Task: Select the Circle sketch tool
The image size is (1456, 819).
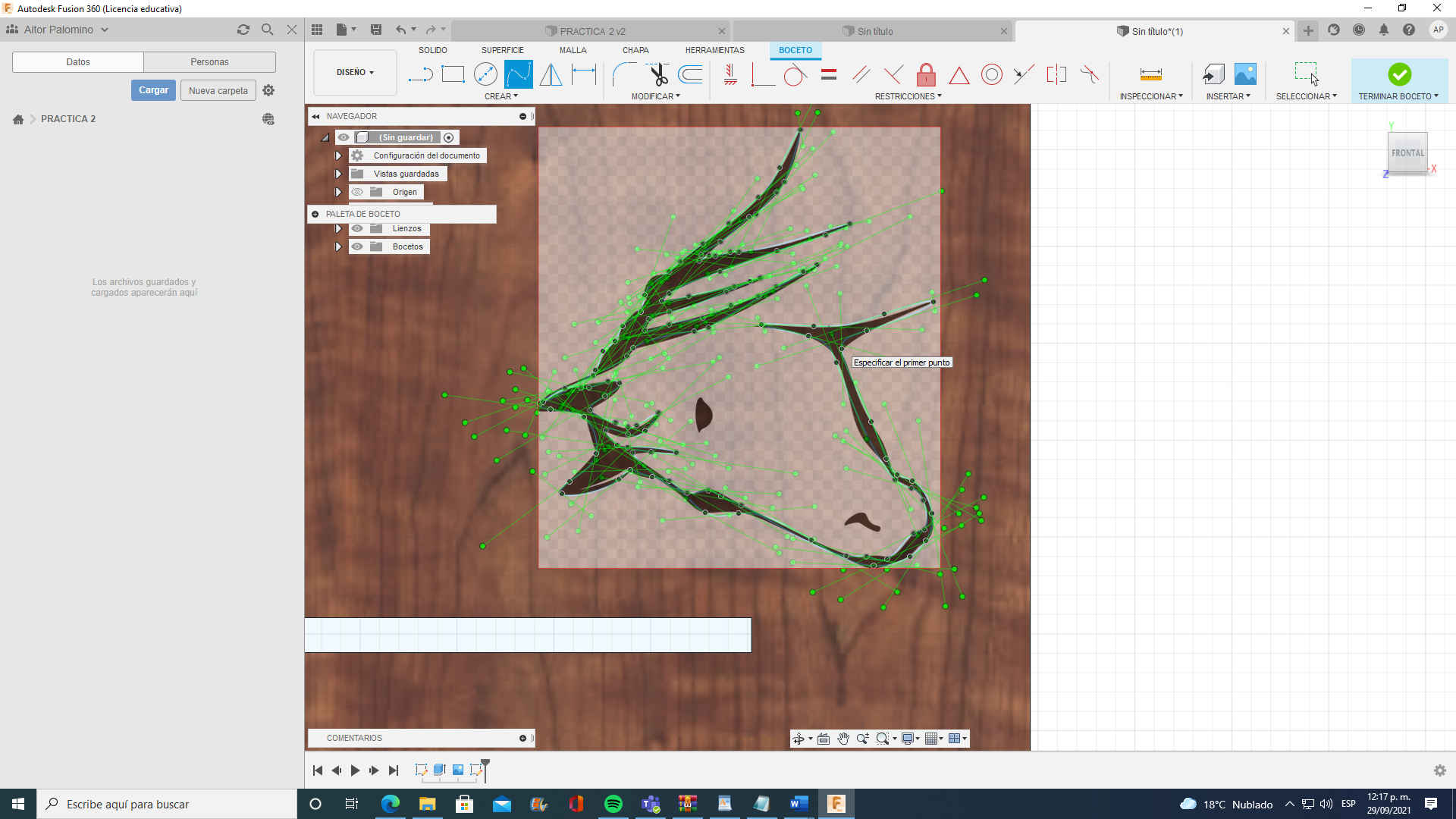Action: [485, 74]
